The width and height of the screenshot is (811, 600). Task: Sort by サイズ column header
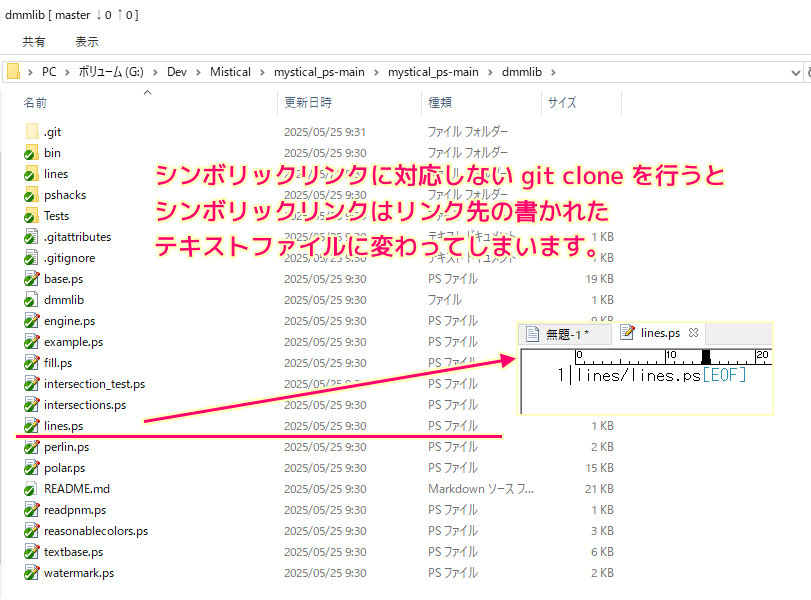point(562,102)
